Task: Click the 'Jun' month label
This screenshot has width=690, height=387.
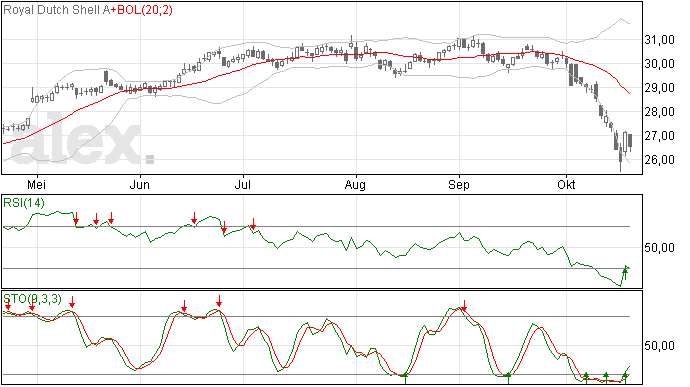Action: pos(139,185)
